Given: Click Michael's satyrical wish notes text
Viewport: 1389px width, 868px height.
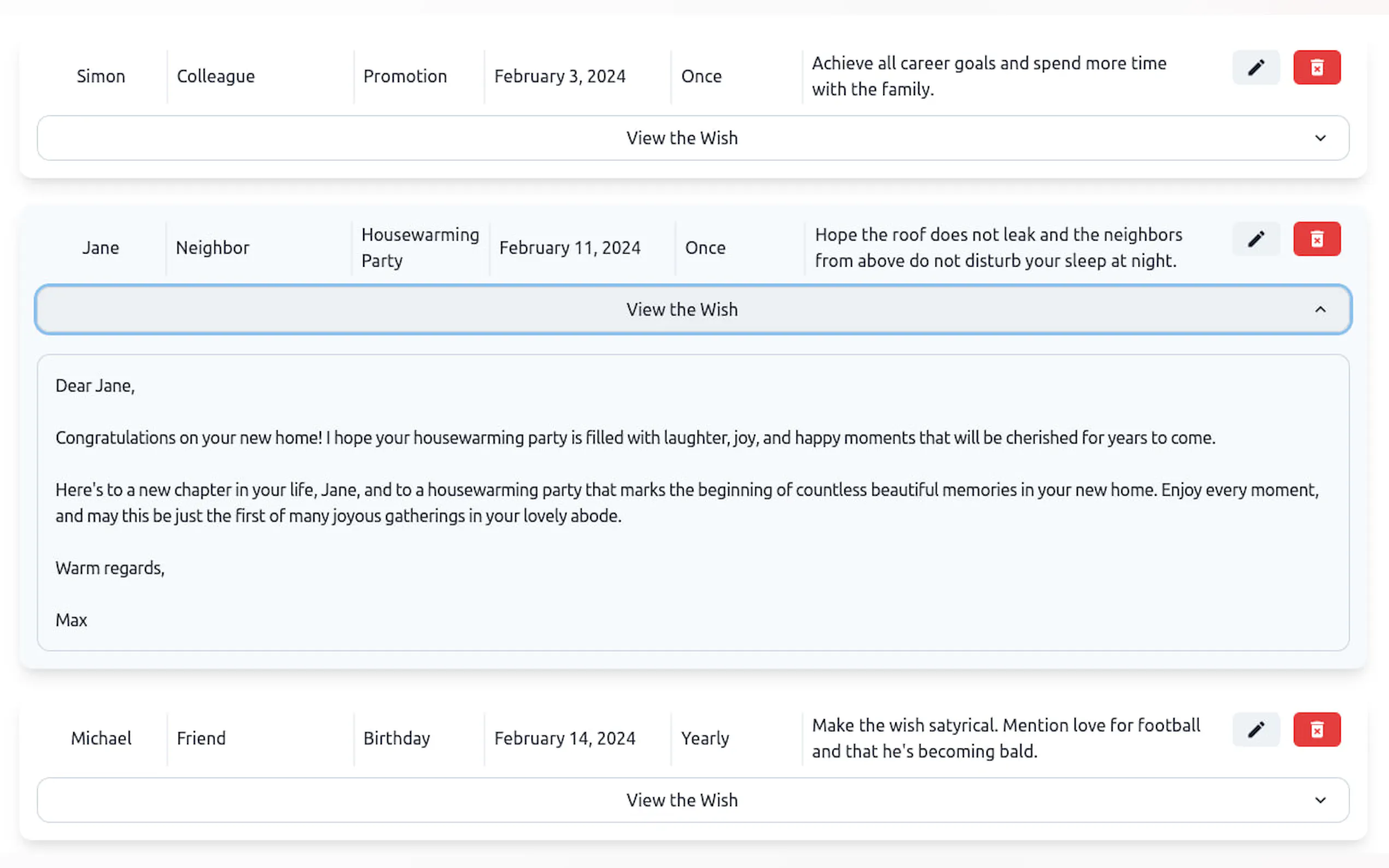Looking at the screenshot, I should coord(1005,738).
